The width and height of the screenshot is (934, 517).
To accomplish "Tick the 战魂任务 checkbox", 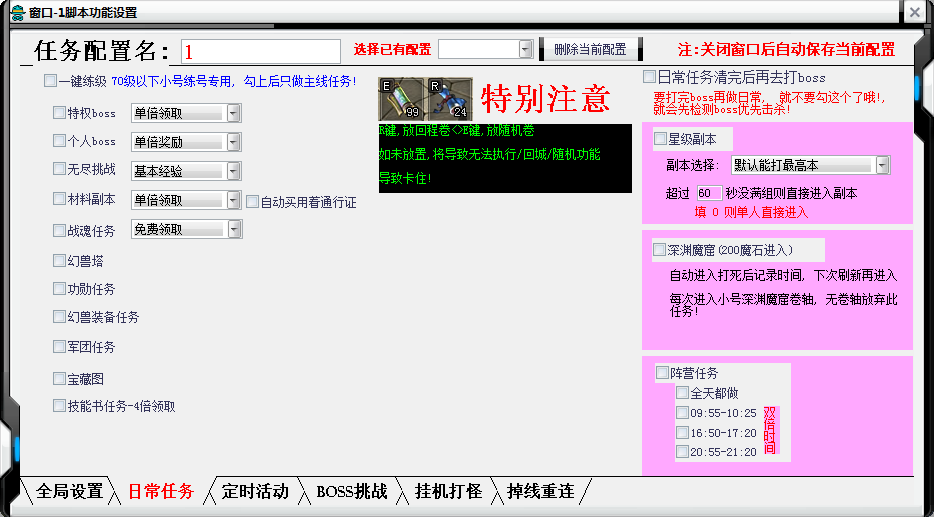I will click(x=59, y=230).
